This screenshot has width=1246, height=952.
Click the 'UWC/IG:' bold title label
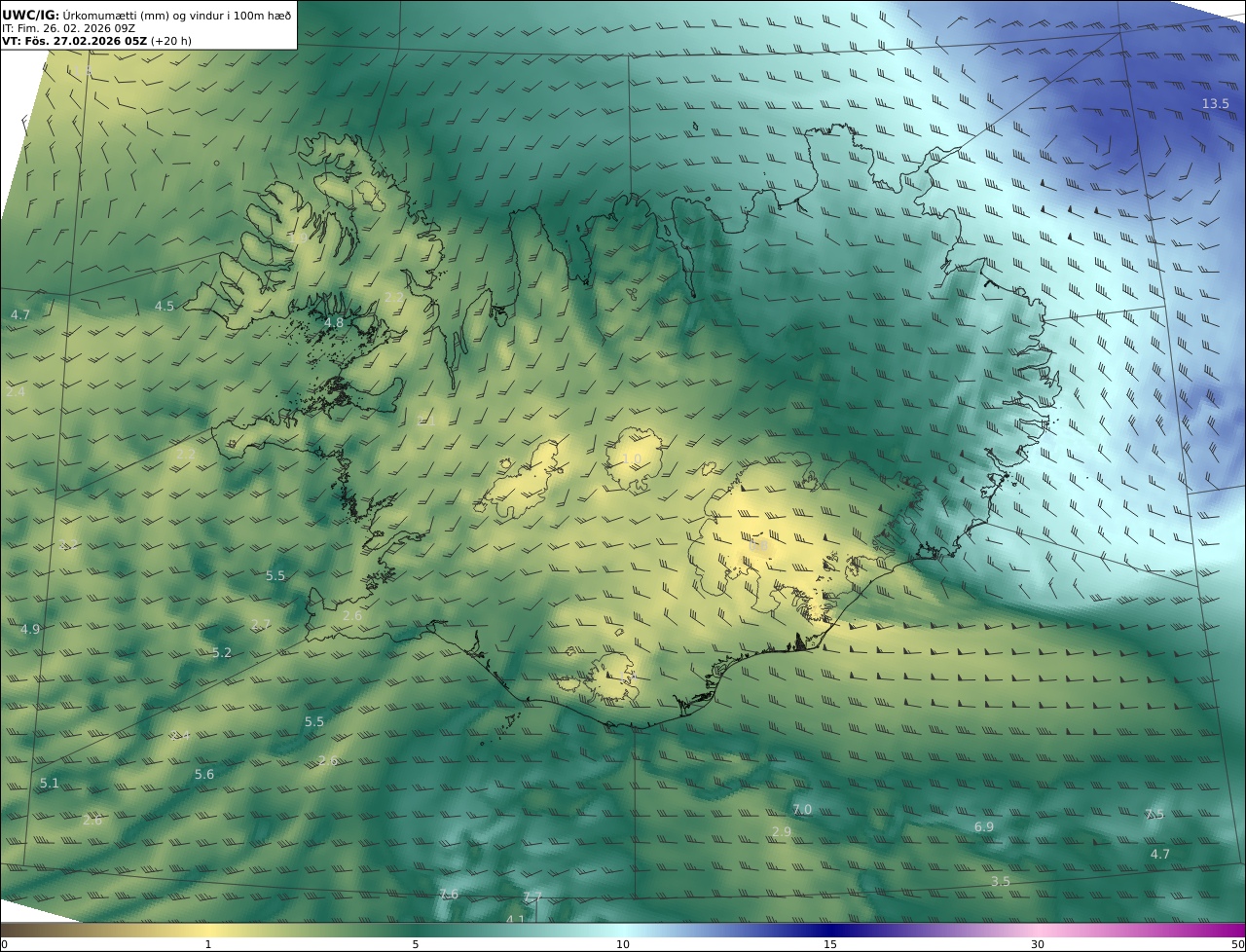pyautogui.click(x=31, y=16)
